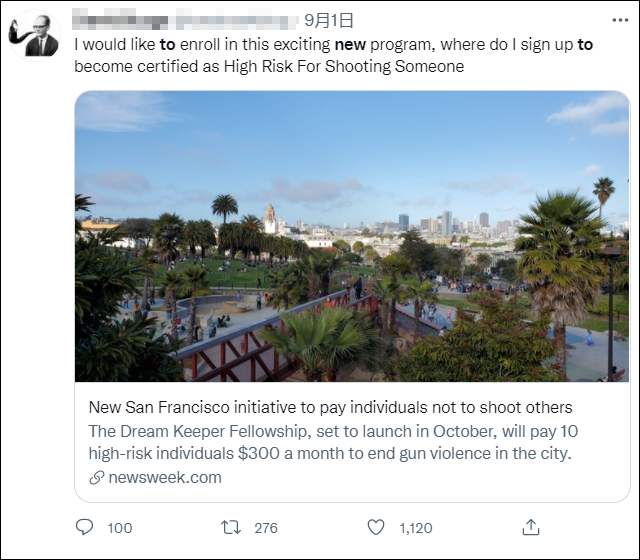Click the reply speech bubble icon
The height and width of the screenshot is (560, 640).
tap(85, 527)
